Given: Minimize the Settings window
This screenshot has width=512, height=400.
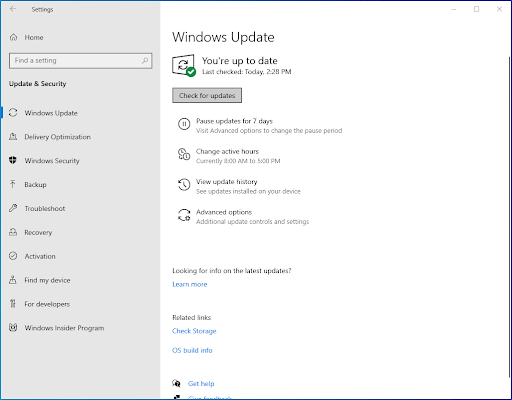Looking at the screenshot, I should click(454, 9).
